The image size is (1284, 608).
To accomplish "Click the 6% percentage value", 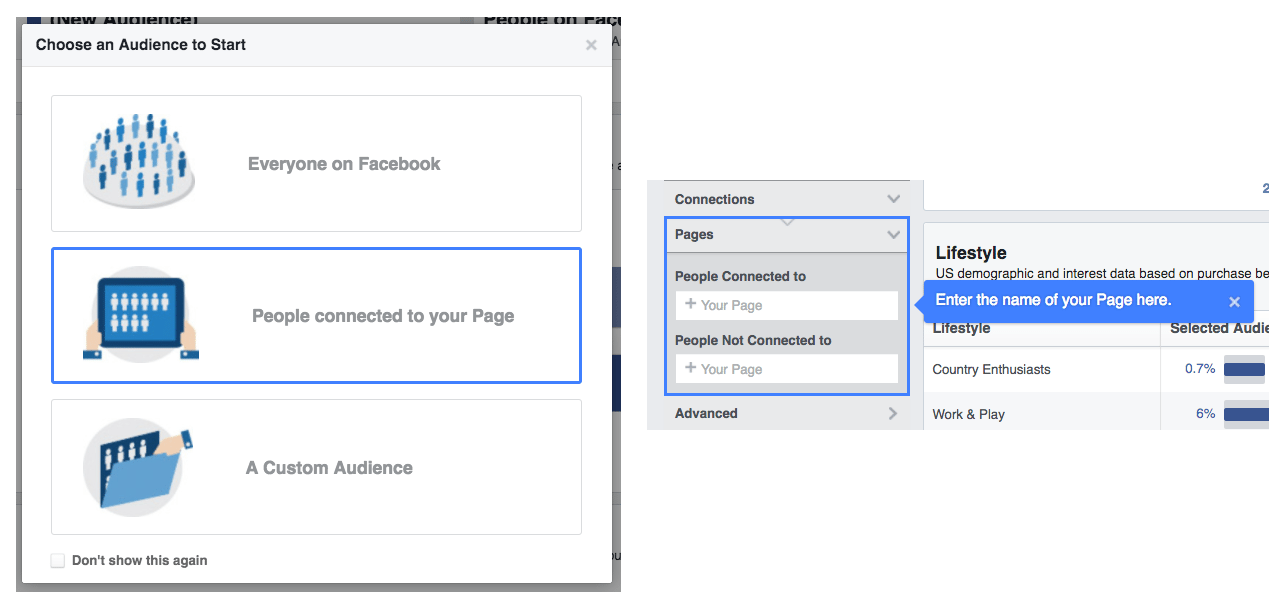I will (x=1205, y=413).
